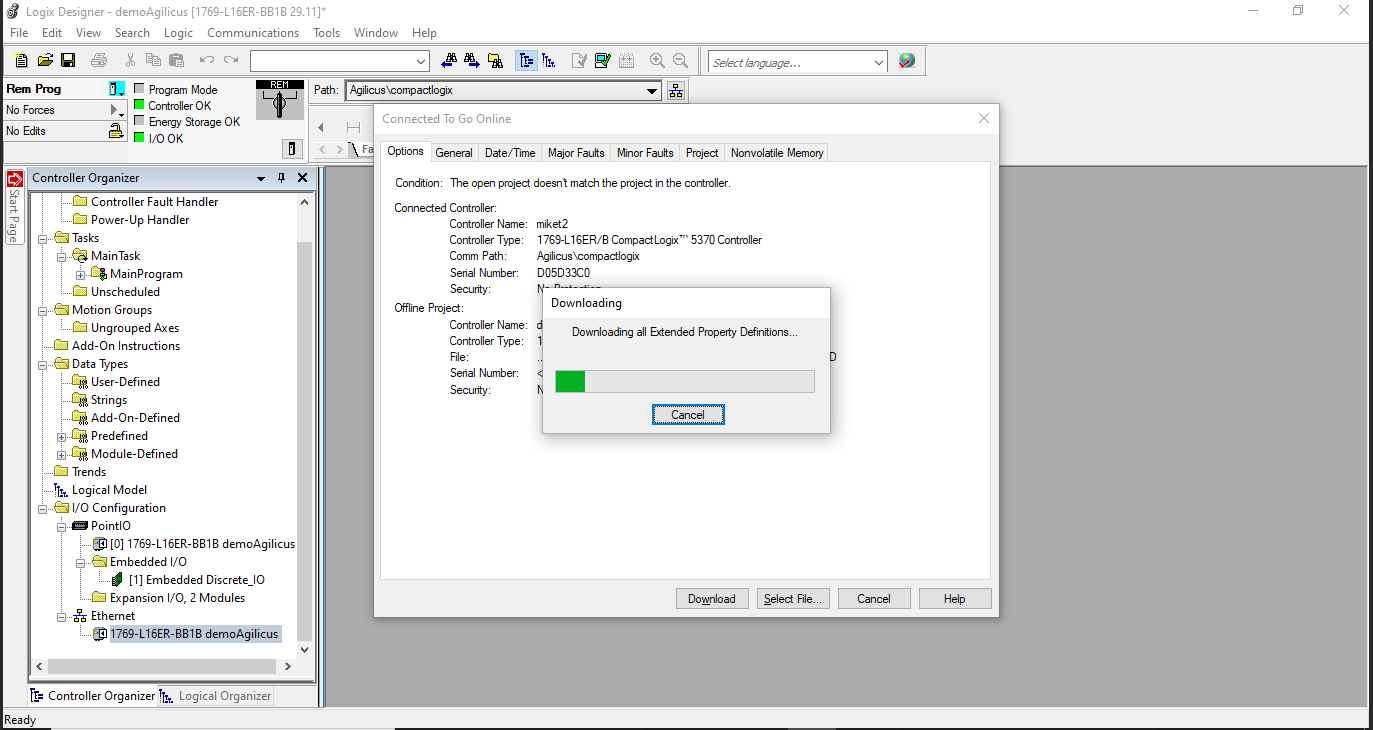Click the Open project folder icon

click(x=45, y=61)
